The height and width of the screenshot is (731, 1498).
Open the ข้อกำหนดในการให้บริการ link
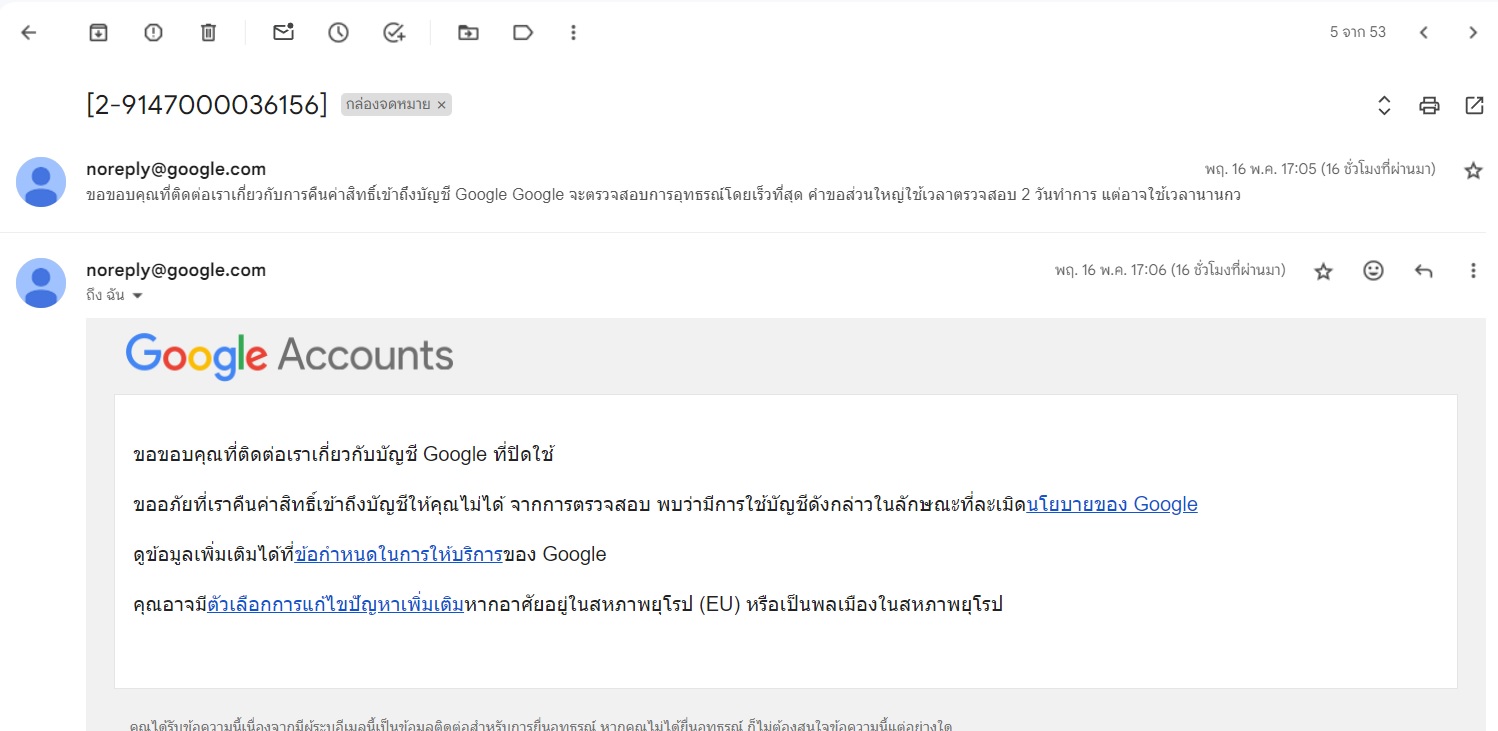pyautogui.click(x=399, y=554)
